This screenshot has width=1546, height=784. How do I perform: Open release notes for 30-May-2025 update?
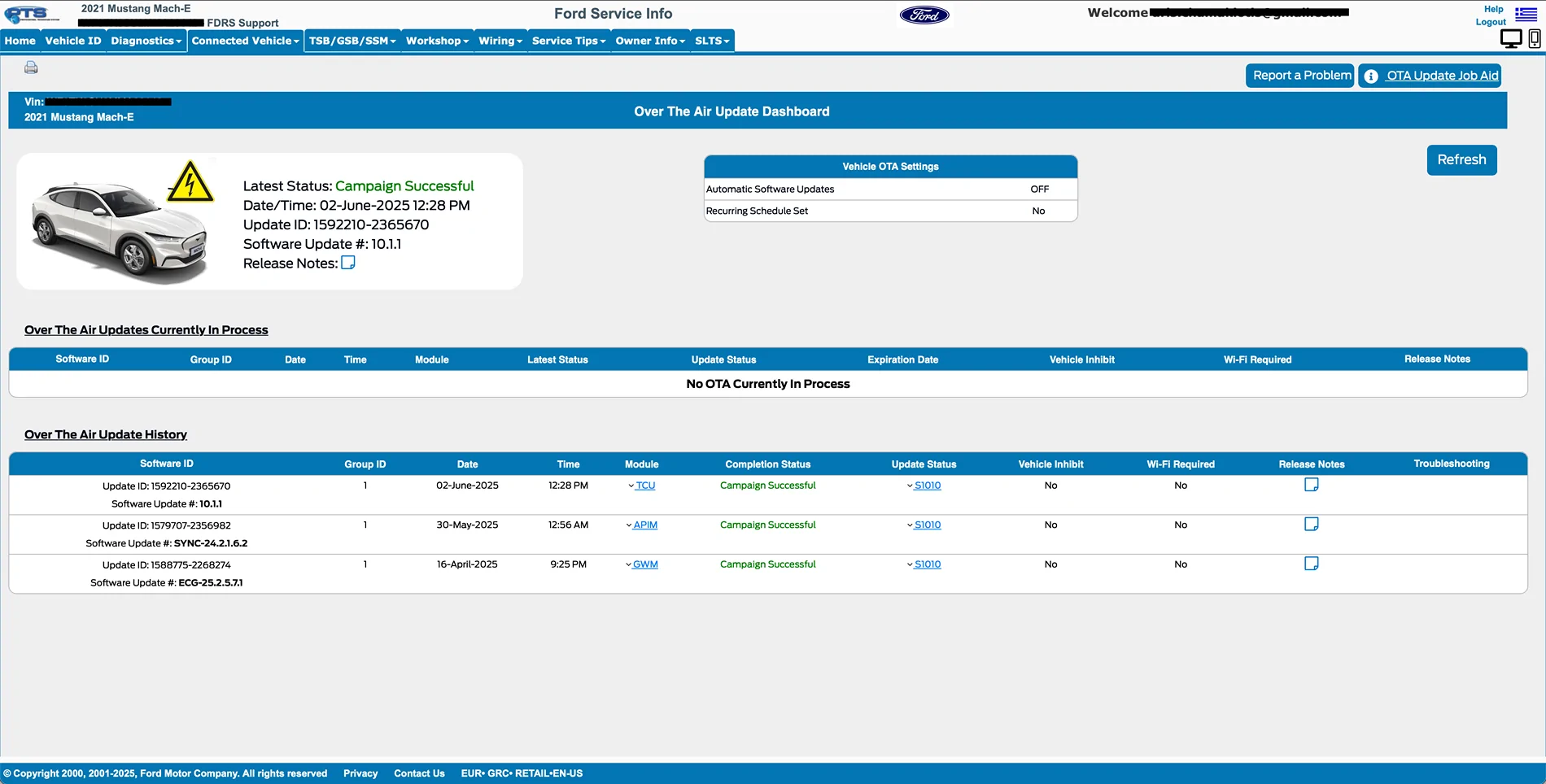pyautogui.click(x=1311, y=524)
